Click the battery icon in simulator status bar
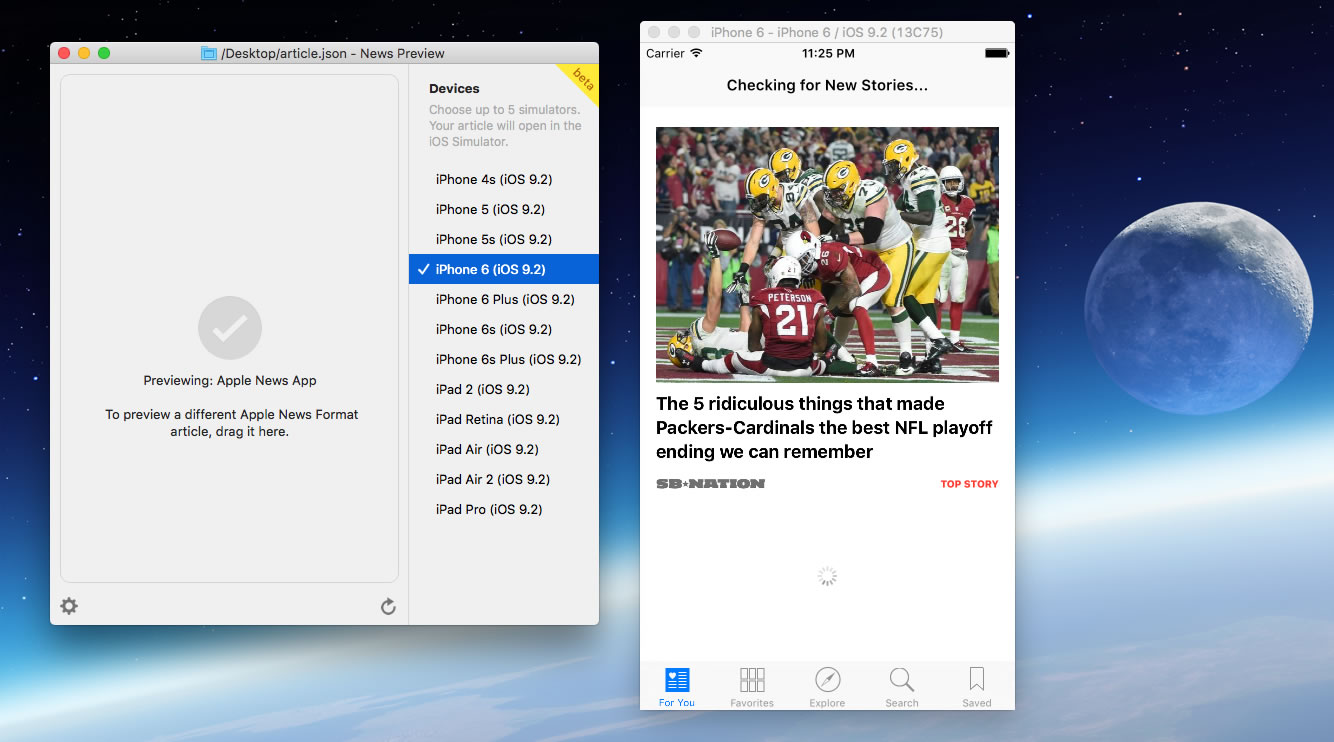Image resolution: width=1334 pixels, height=742 pixels. (996, 53)
